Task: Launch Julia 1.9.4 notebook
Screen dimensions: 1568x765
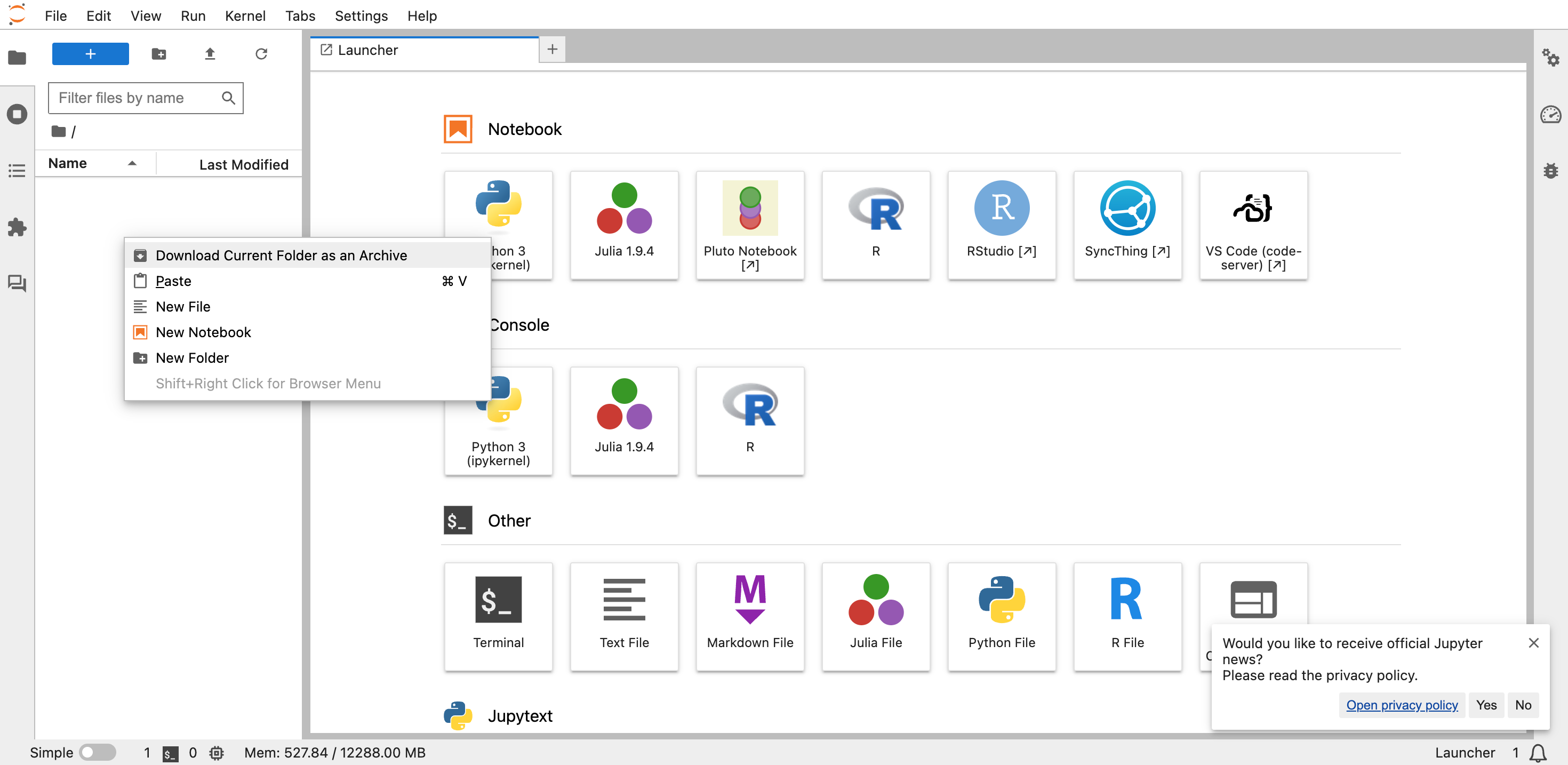Action: coord(624,225)
